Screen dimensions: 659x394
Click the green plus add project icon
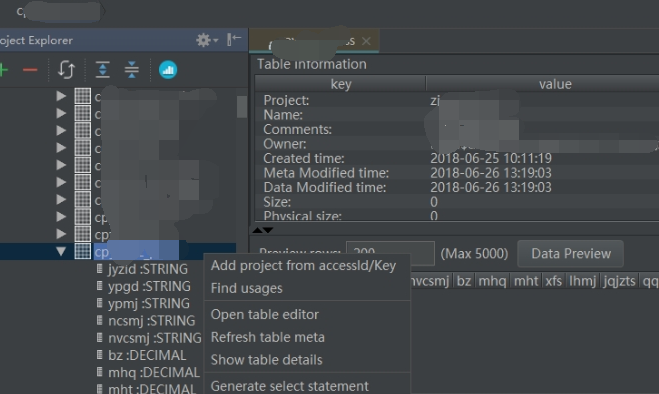(4, 70)
